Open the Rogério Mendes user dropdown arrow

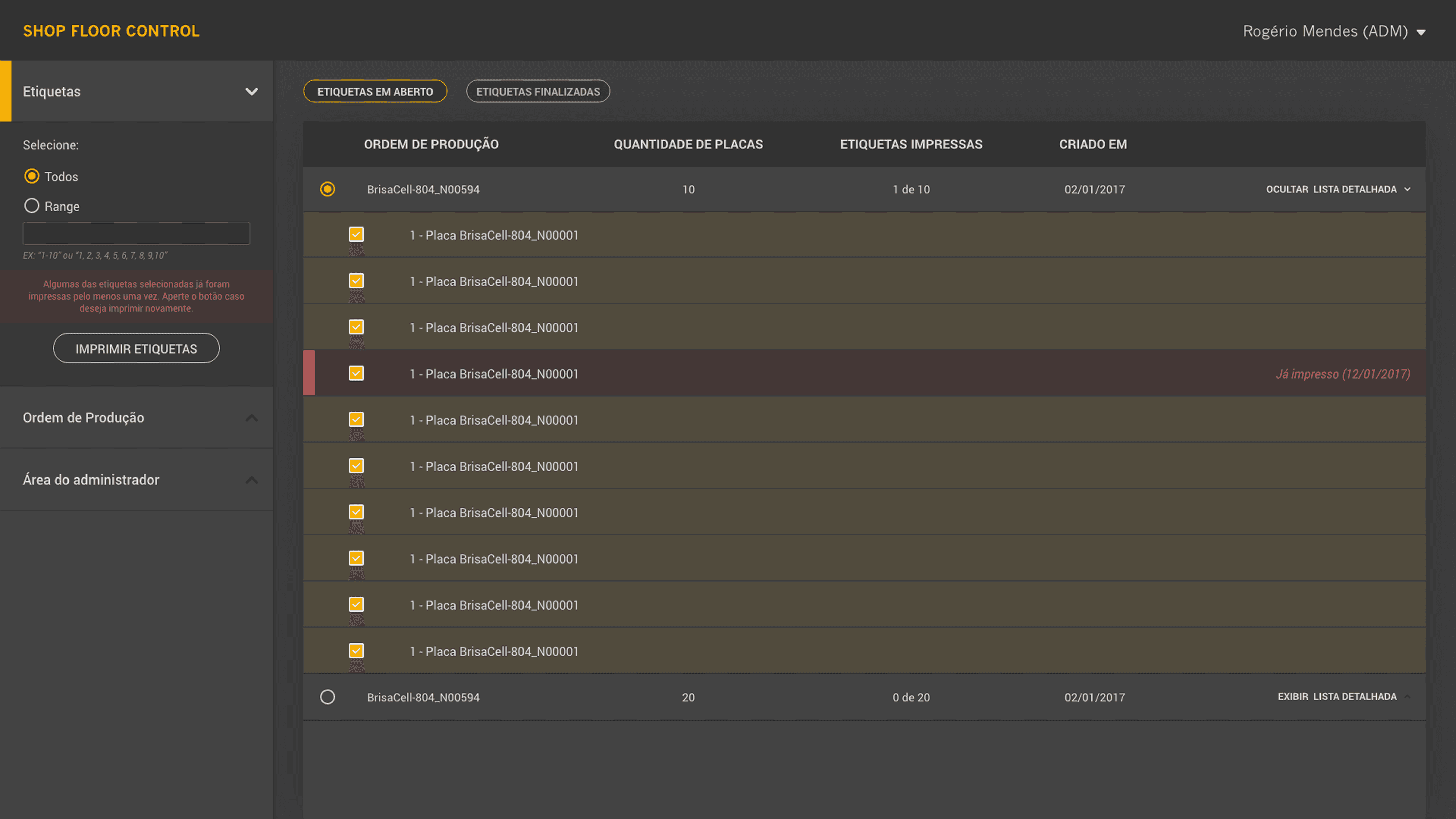click(1420, 32)
